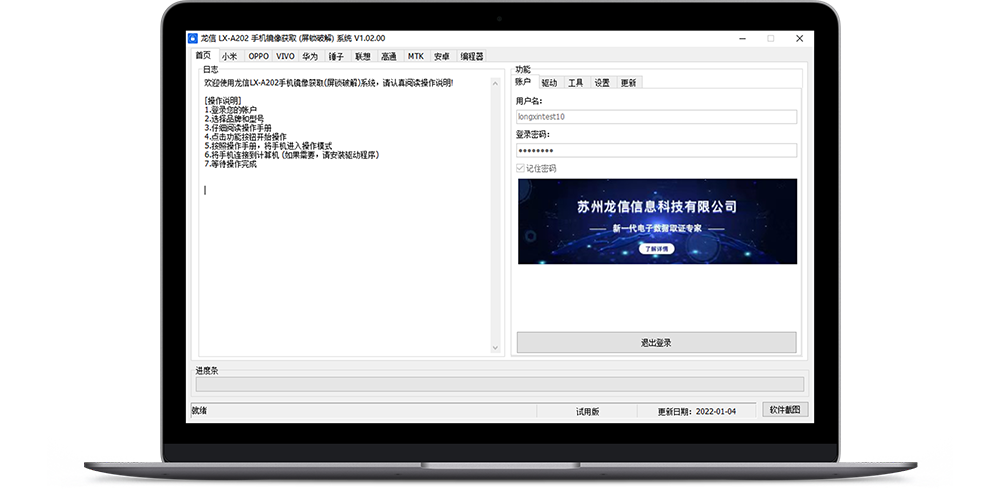Image resolution: width=1001 pixels, height=500 pixels.
Task: Switch to the 小米 tab
Action: pyautogui.click(x=230, y=57)
